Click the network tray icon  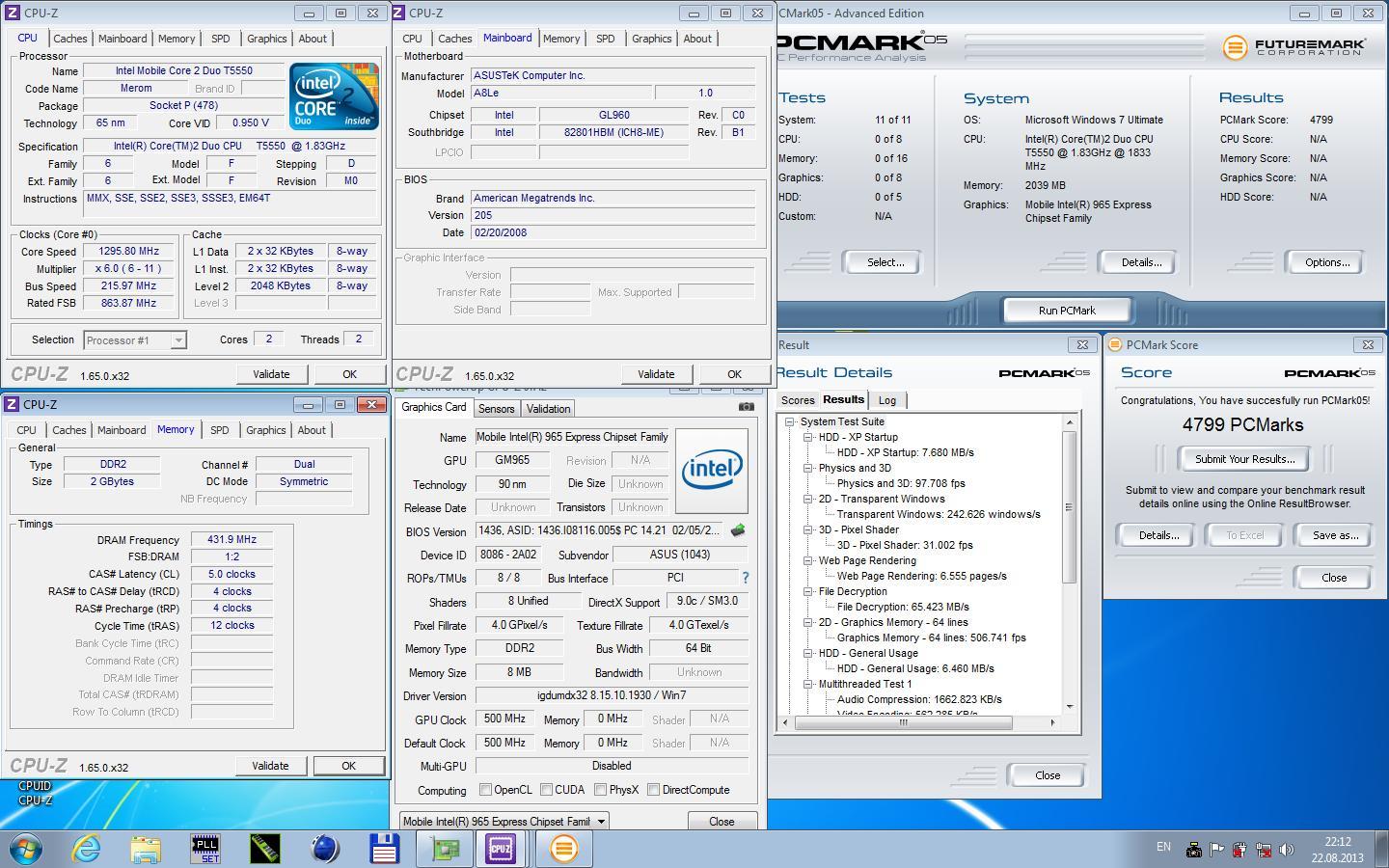[1263, 850]
